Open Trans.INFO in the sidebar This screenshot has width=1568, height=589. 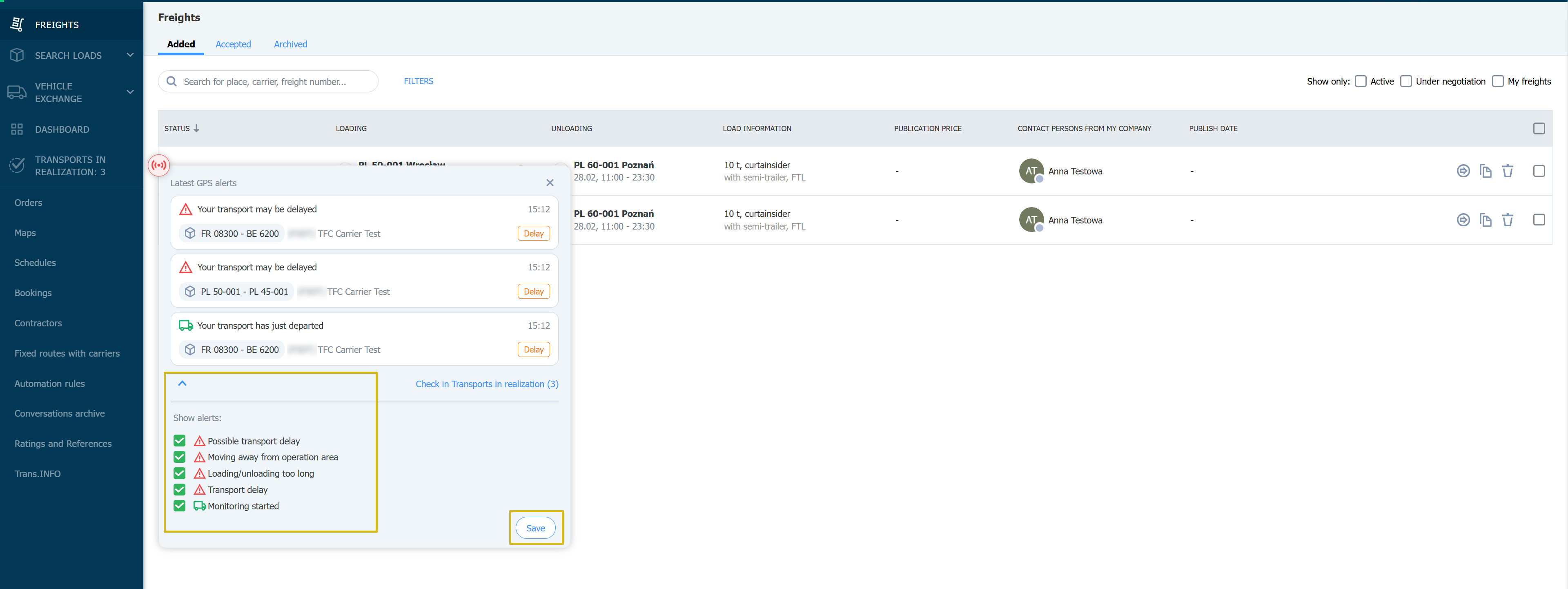point(38,473)
